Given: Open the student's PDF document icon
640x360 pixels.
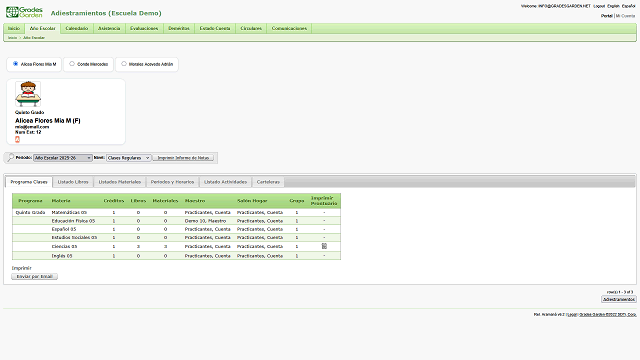Looking at the screenshot, I should click(x=17, y=140).
